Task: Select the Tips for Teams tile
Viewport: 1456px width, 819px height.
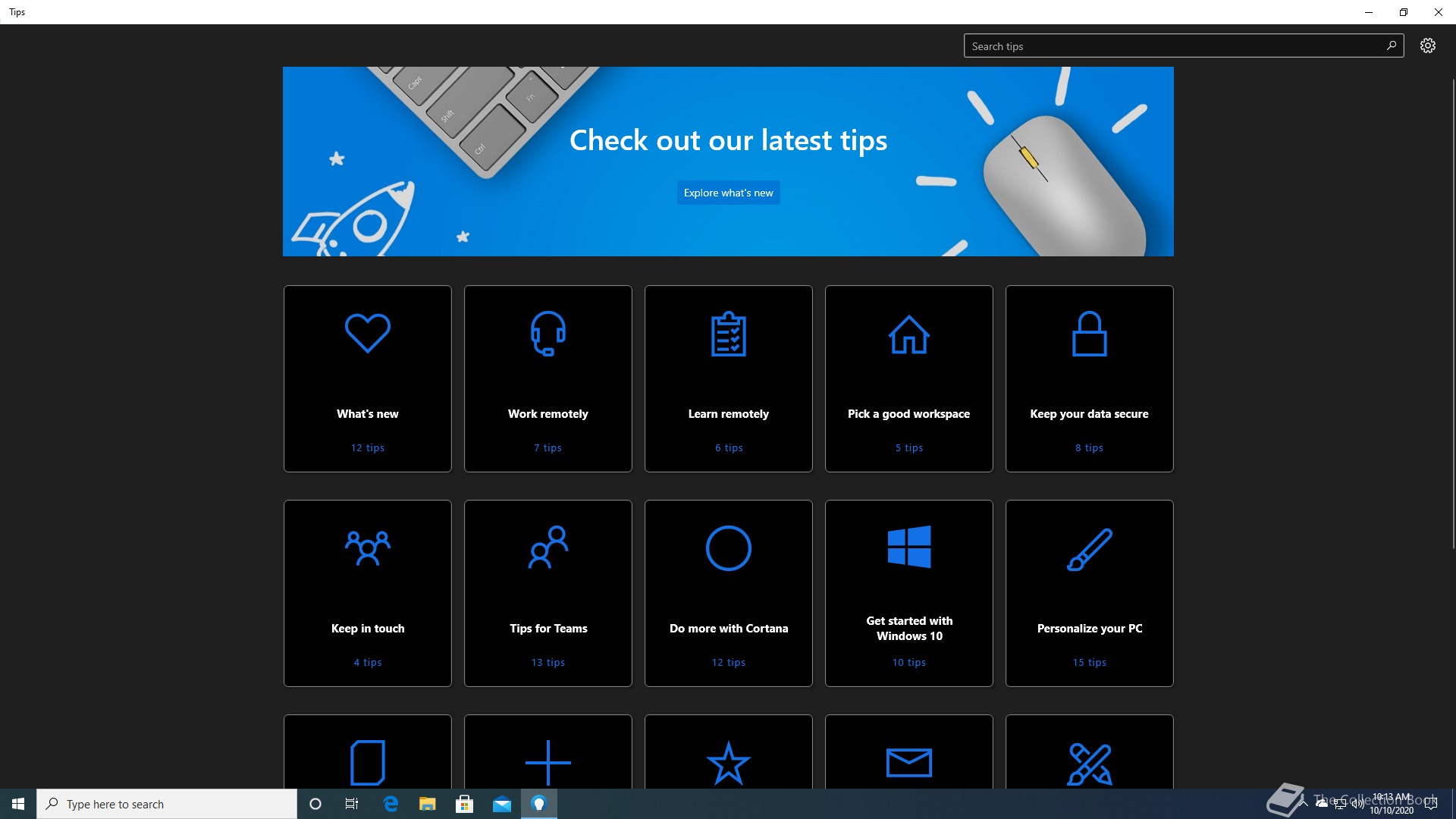Action: pos(548,593)
